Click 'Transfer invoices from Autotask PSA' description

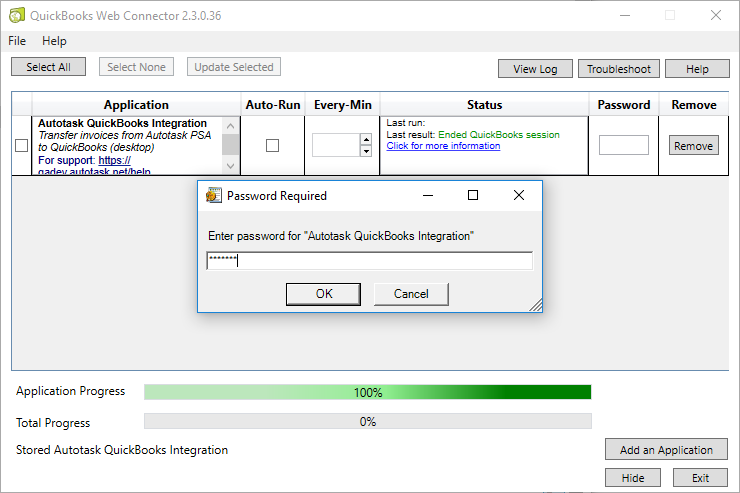pyautogui.click(x=125, y=135)
